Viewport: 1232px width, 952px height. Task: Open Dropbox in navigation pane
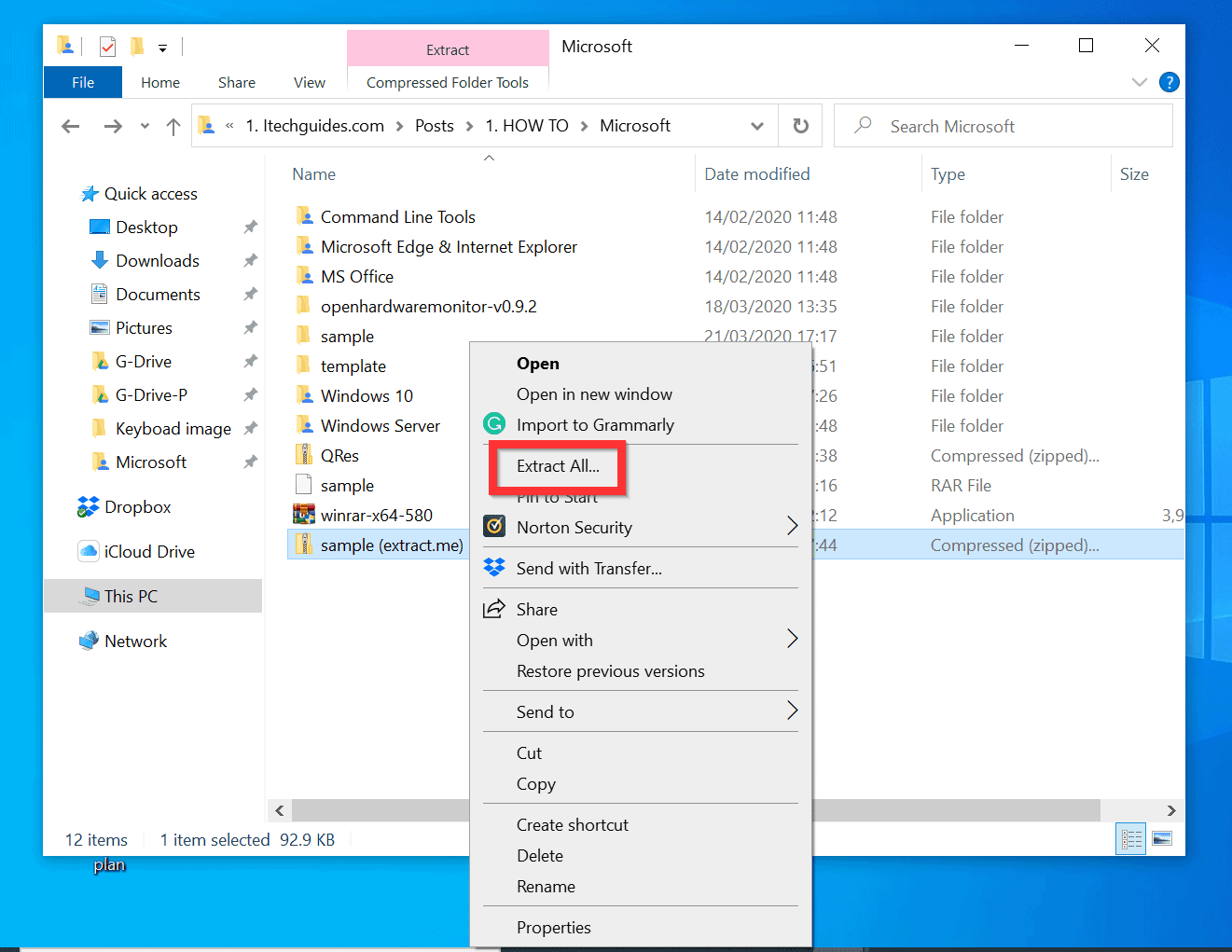pyautogui.click(x=137, y=507)
